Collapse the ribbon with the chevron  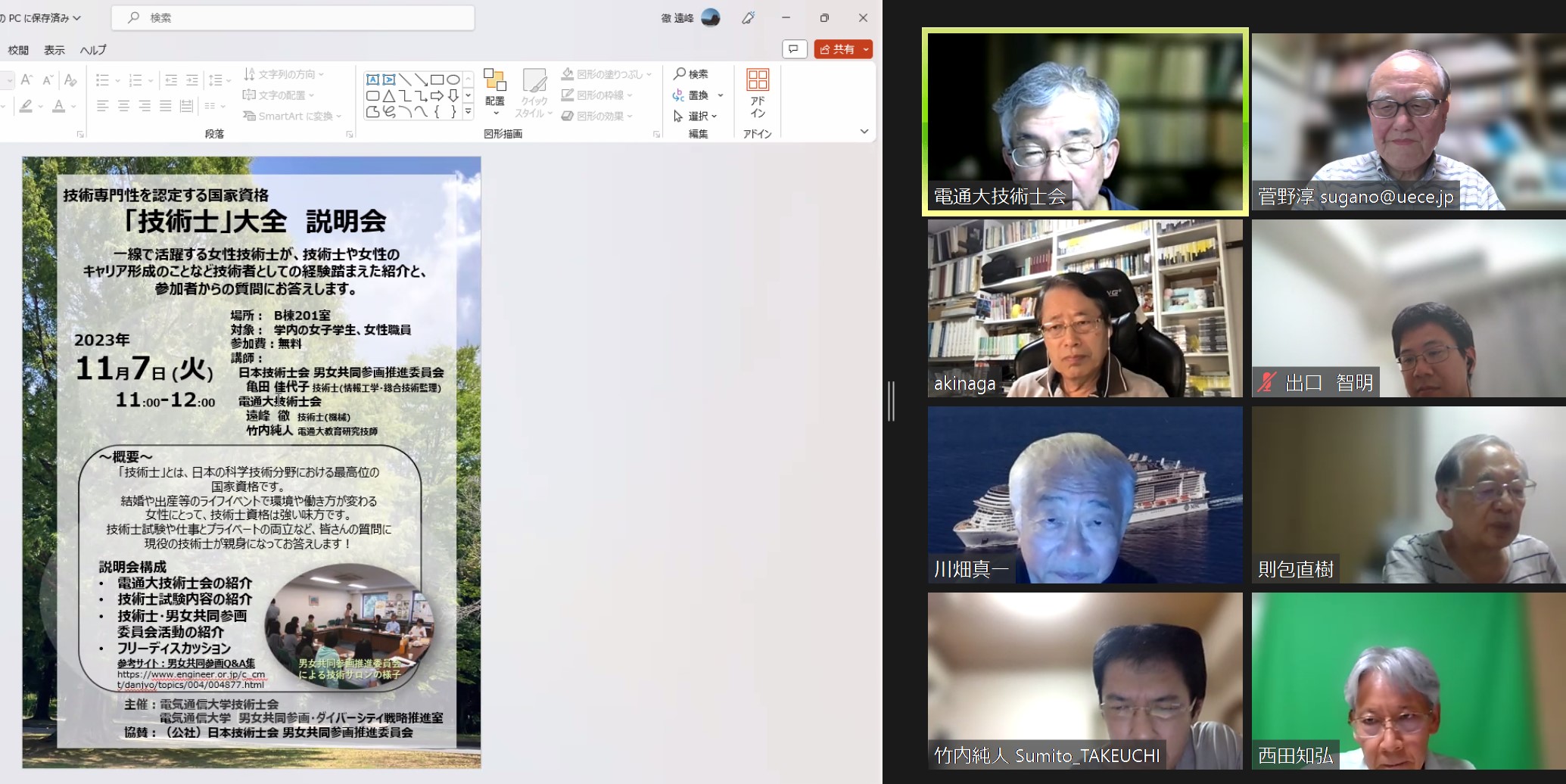864,132
